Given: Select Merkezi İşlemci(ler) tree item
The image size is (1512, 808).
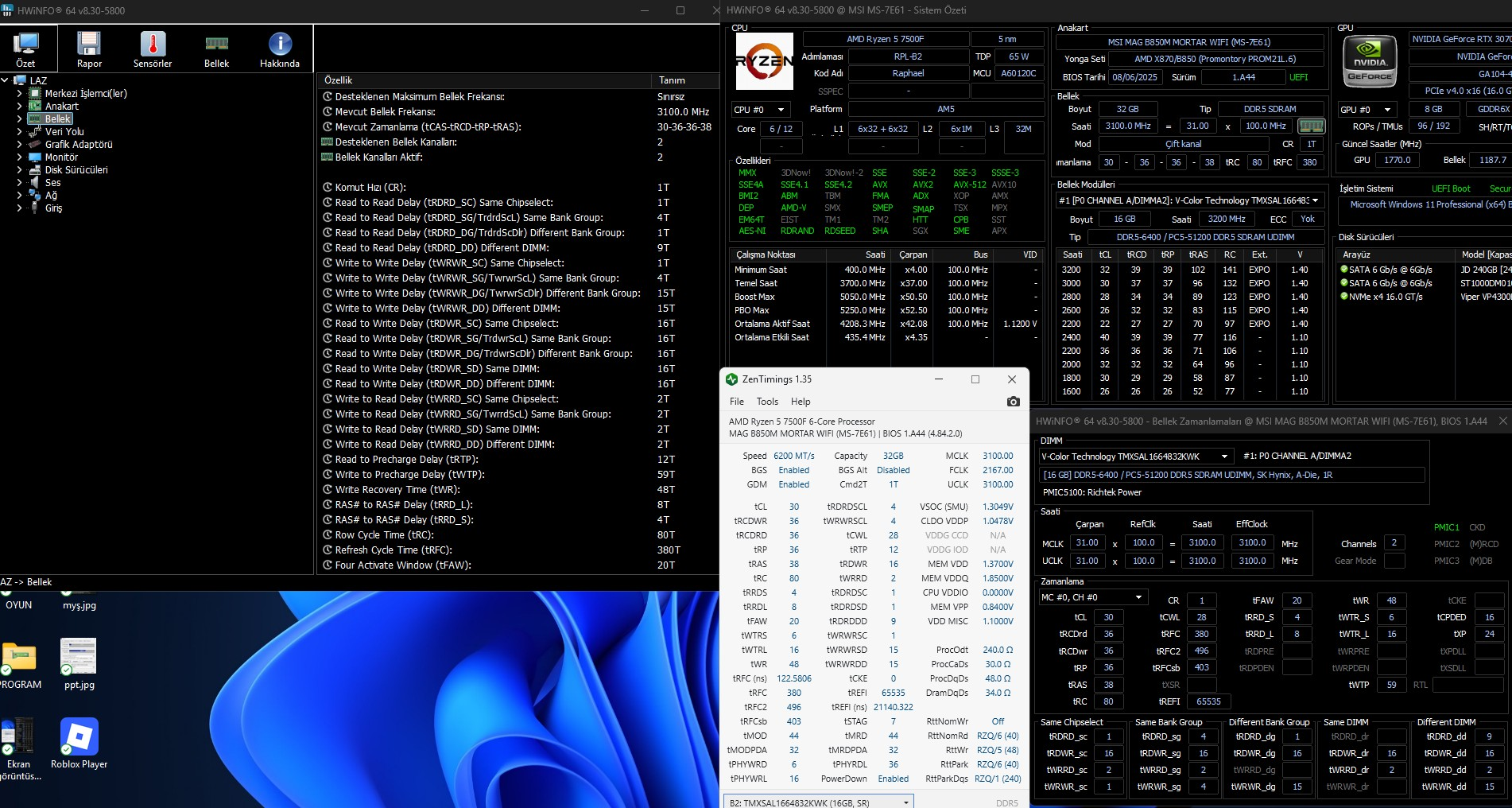Looking at the screenshot, I should tap(85, 93).
